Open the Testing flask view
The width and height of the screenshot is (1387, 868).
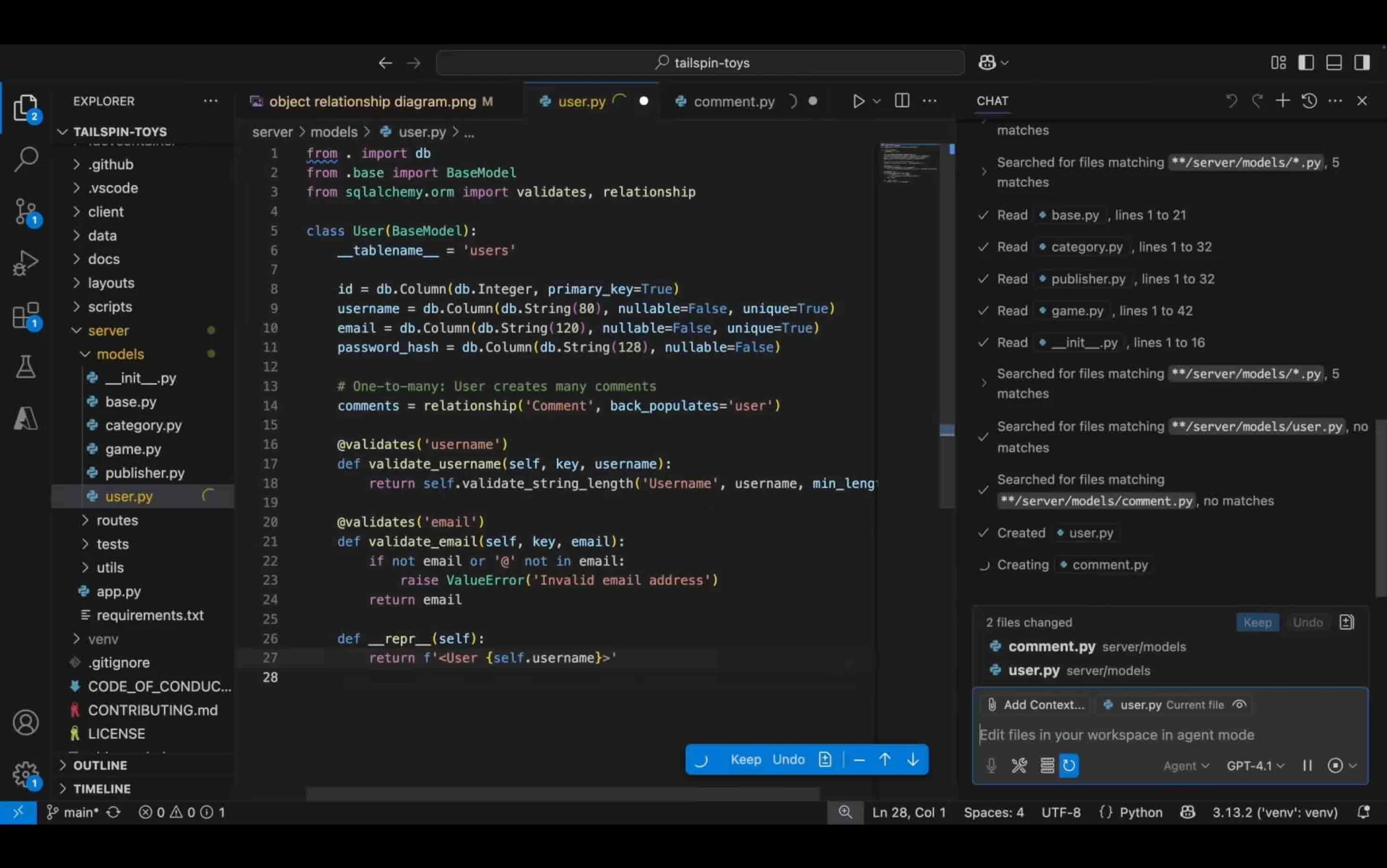click(26, 367)
